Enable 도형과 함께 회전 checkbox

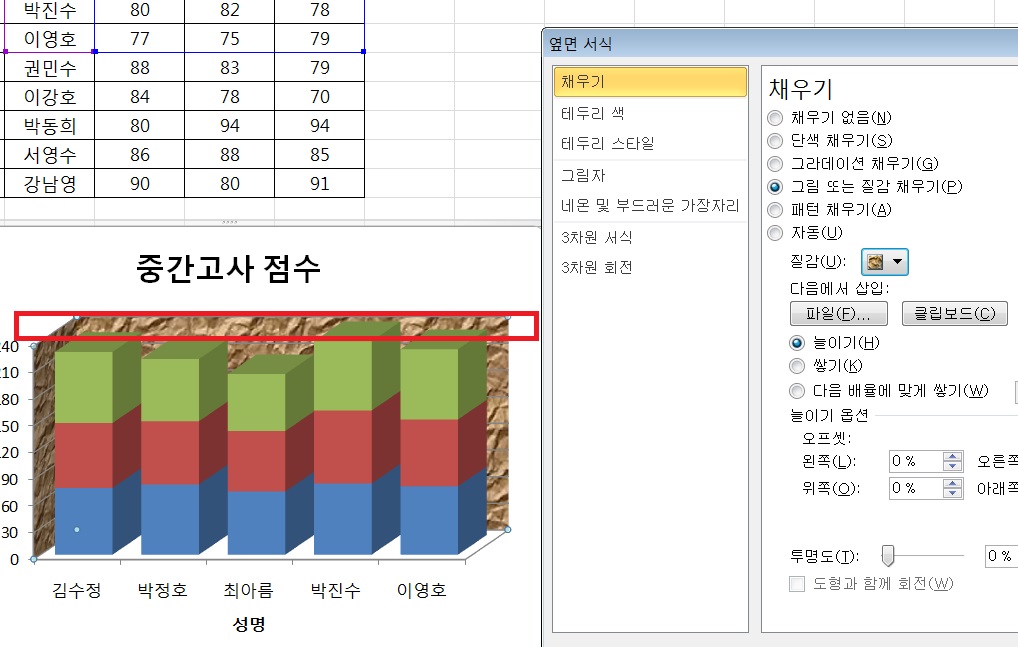point(798,584)
